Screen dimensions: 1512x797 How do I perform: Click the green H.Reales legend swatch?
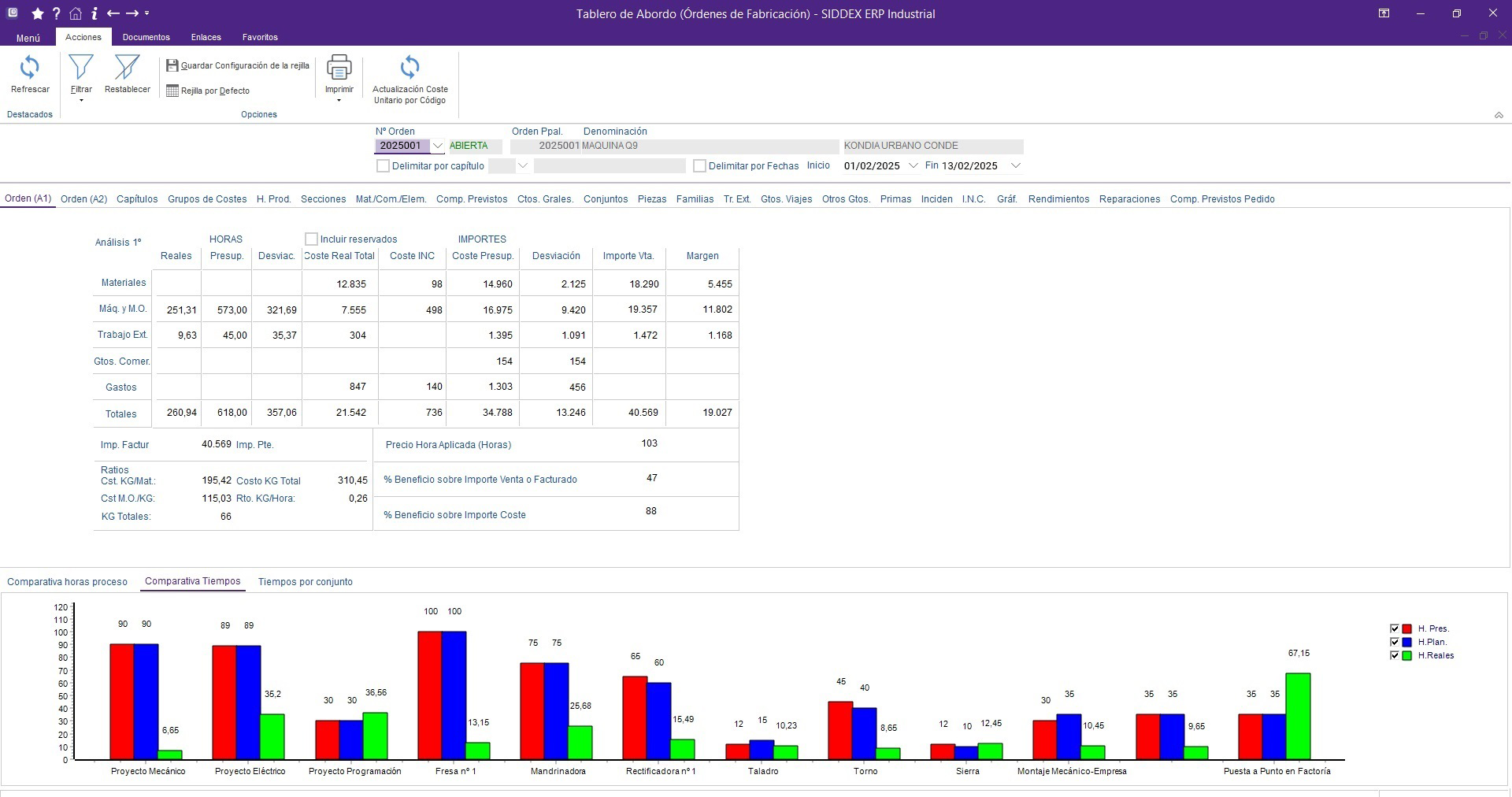[x=1406, y=656]
